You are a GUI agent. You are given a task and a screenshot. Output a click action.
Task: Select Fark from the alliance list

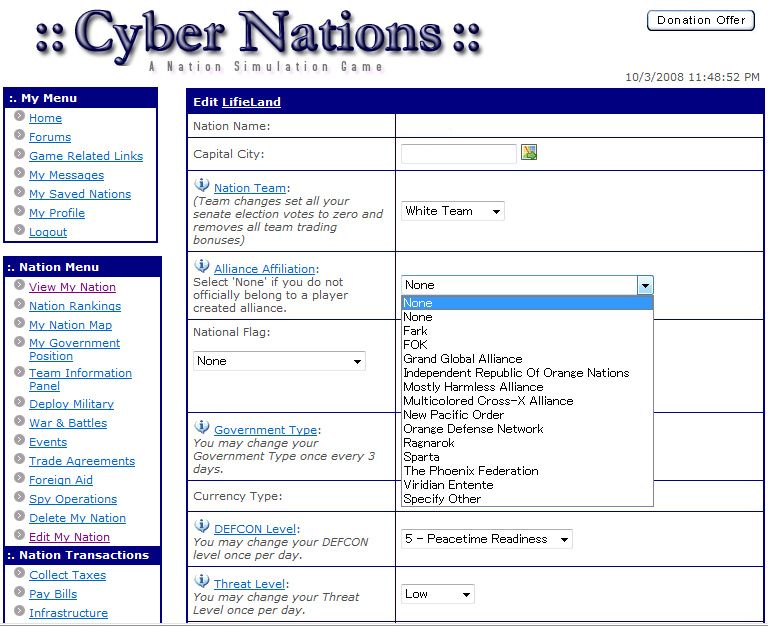pos(527,331)
